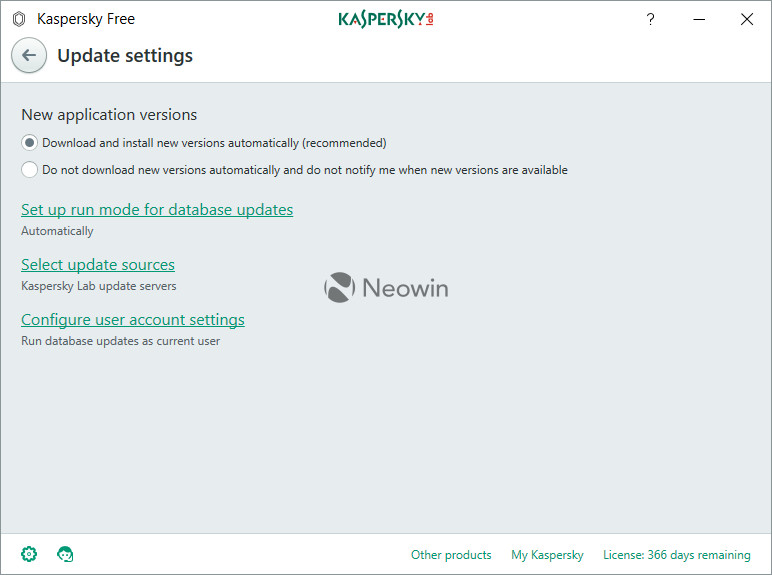This screenshot has width=772, height=575.
Task: Open My Kaspersky link
Action: [547, 555]
